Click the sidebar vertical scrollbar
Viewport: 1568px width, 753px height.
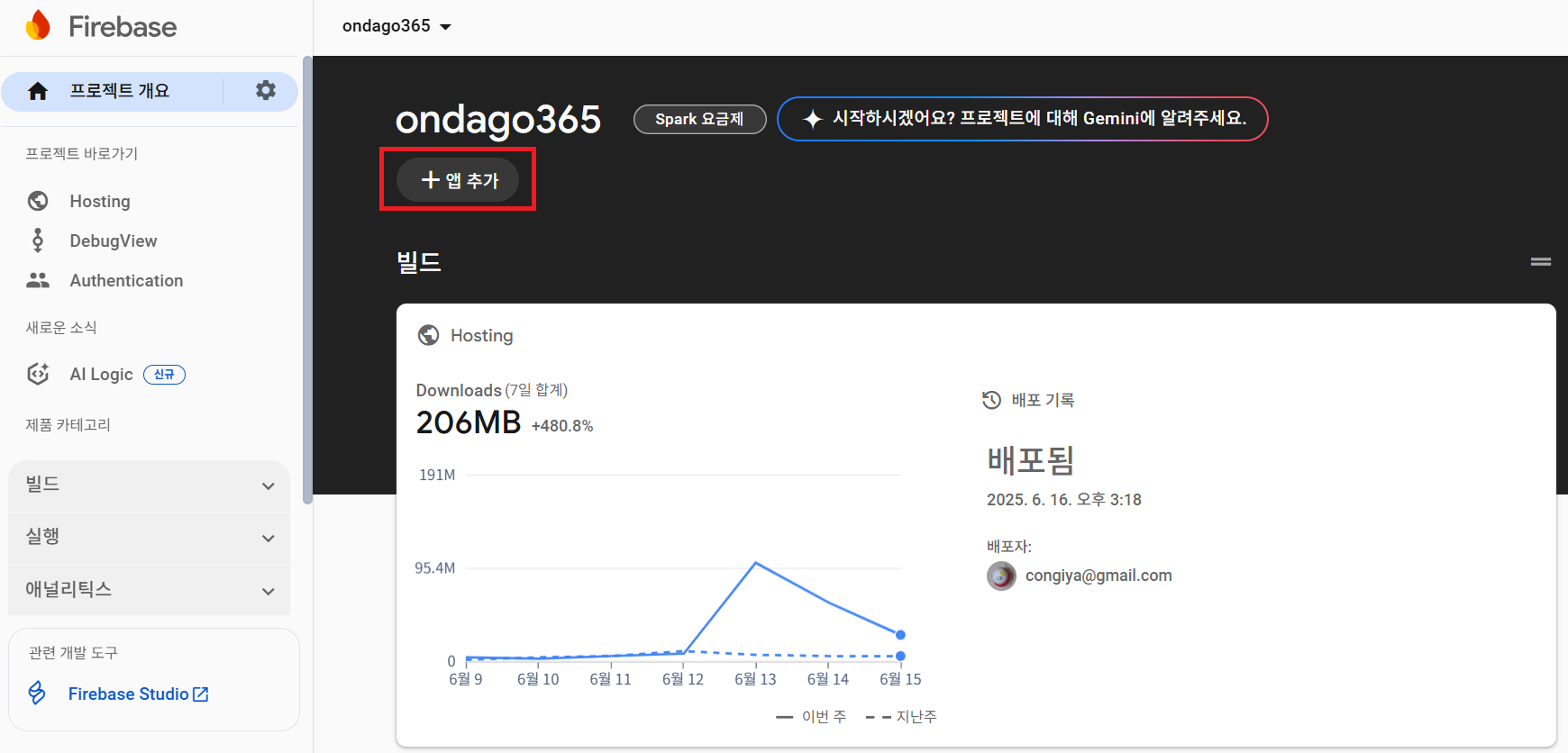(307, 279)
